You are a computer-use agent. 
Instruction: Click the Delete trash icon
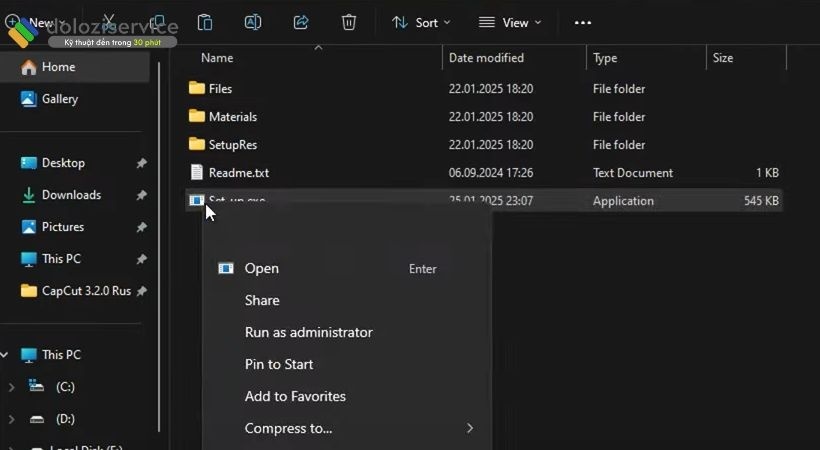349,22
